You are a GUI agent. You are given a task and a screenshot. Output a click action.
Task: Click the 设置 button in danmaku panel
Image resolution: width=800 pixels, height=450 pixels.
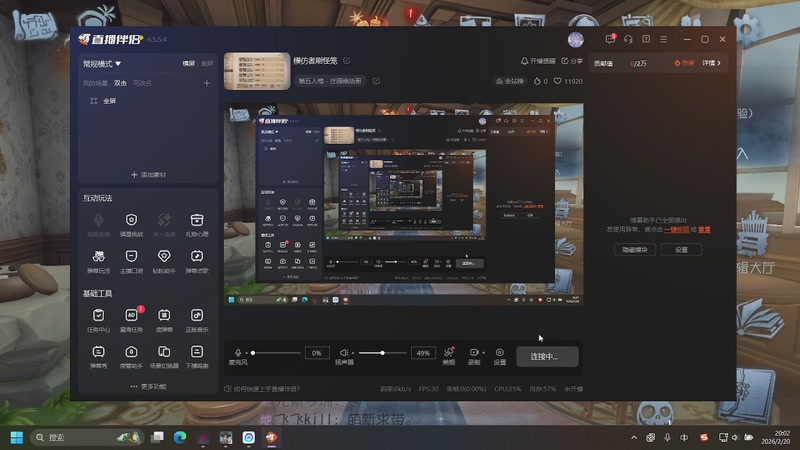[681, 249]
